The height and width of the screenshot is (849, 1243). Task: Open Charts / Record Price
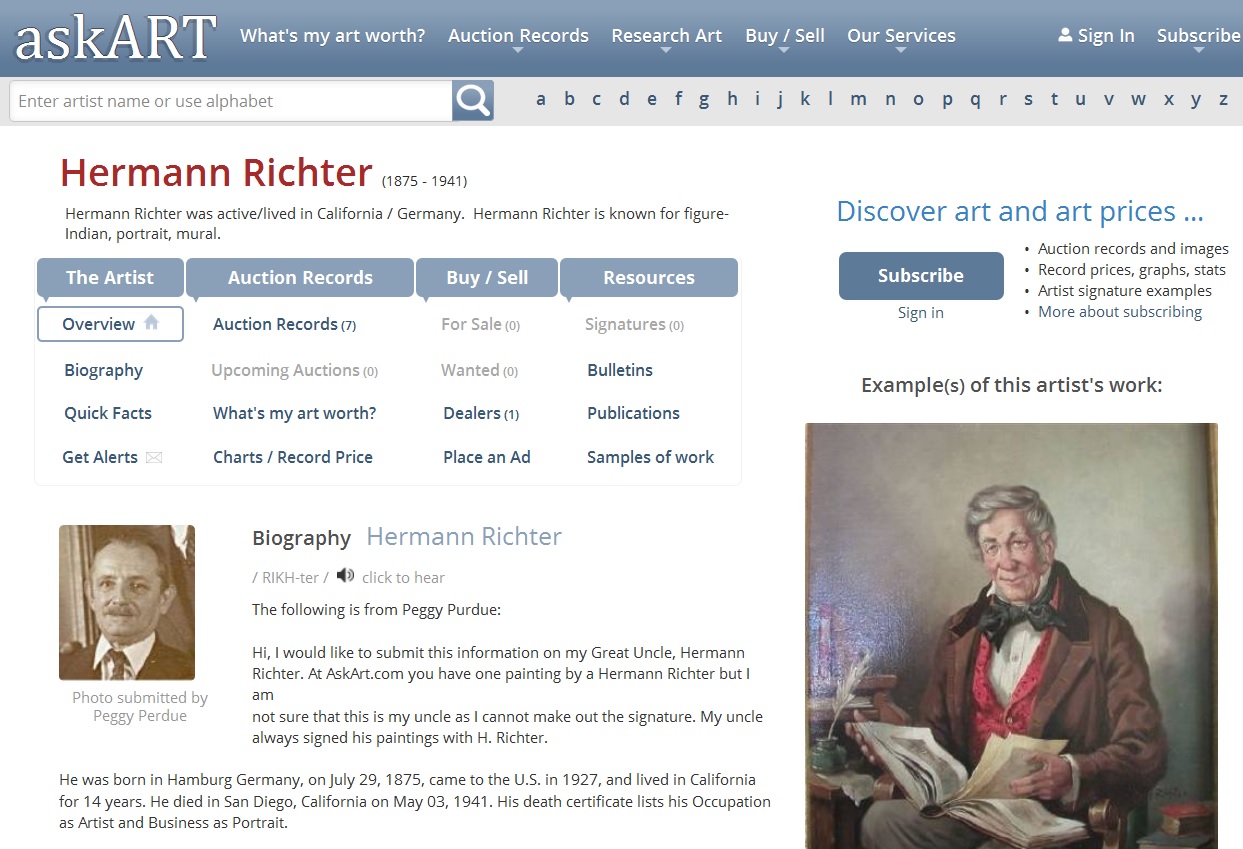pos(292,457)
